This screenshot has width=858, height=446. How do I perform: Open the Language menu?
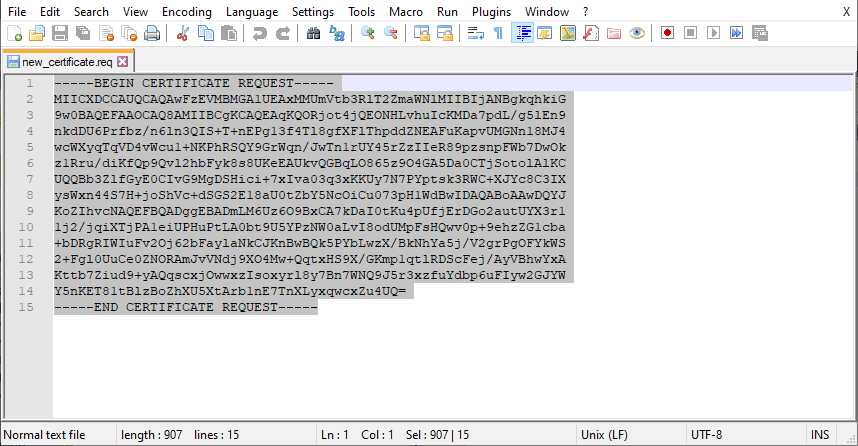(x=252, y=11)
